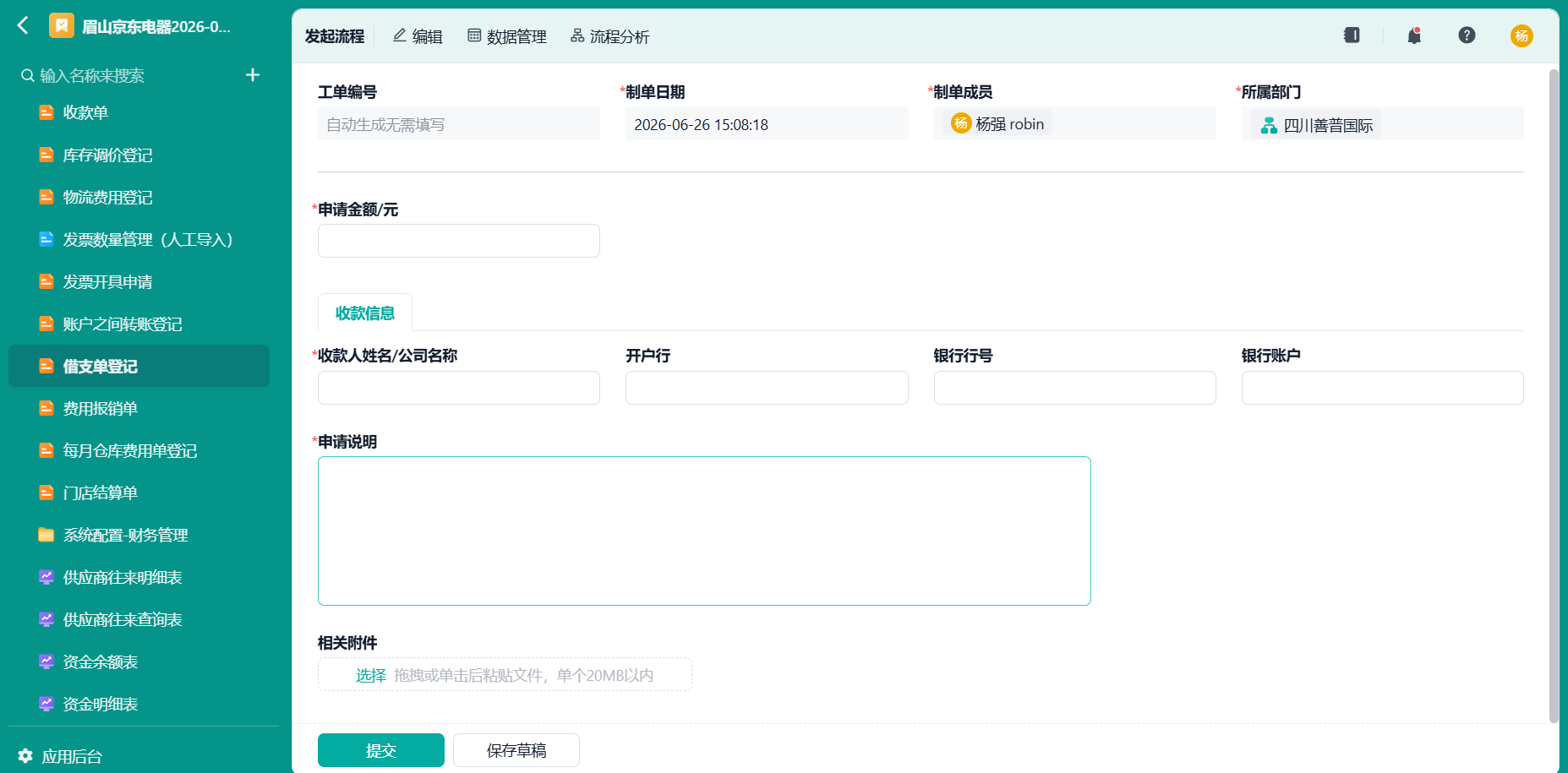Click the orange app logo icon
The height and width of the screenshot is (773, 1568).
coord(61,26)
